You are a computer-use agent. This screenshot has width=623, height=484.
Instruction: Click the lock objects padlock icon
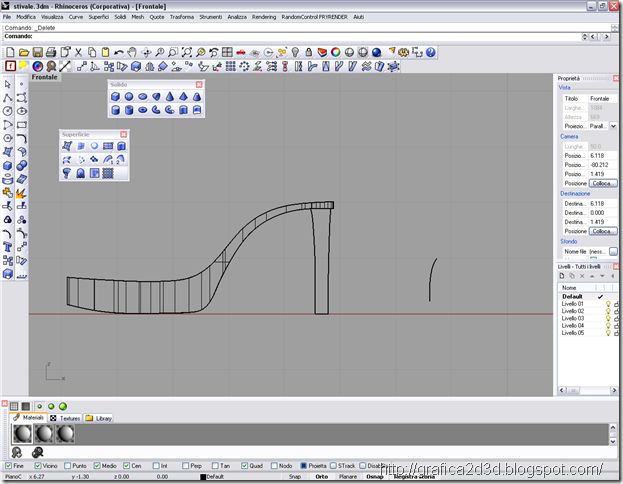pyautogui.click(x=308, y=52)
